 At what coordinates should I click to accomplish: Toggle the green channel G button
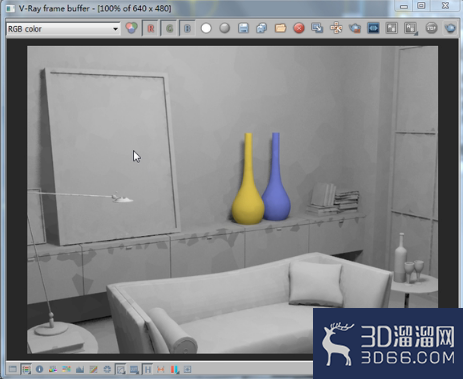(169, 28)
